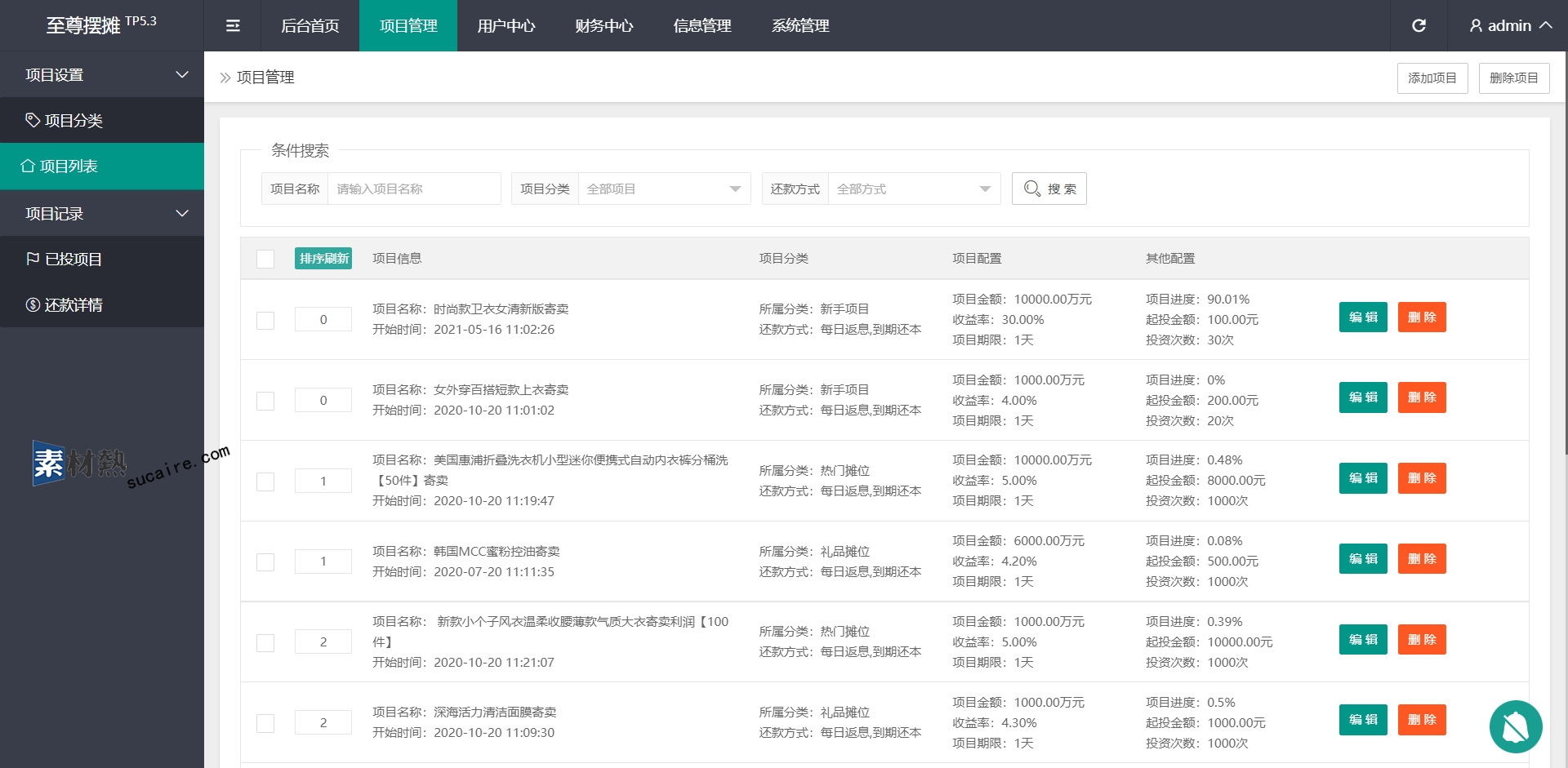Check the row for 韩国MCC蜜粉控油寄卖
1568x768 pixels.
[265, 562]
